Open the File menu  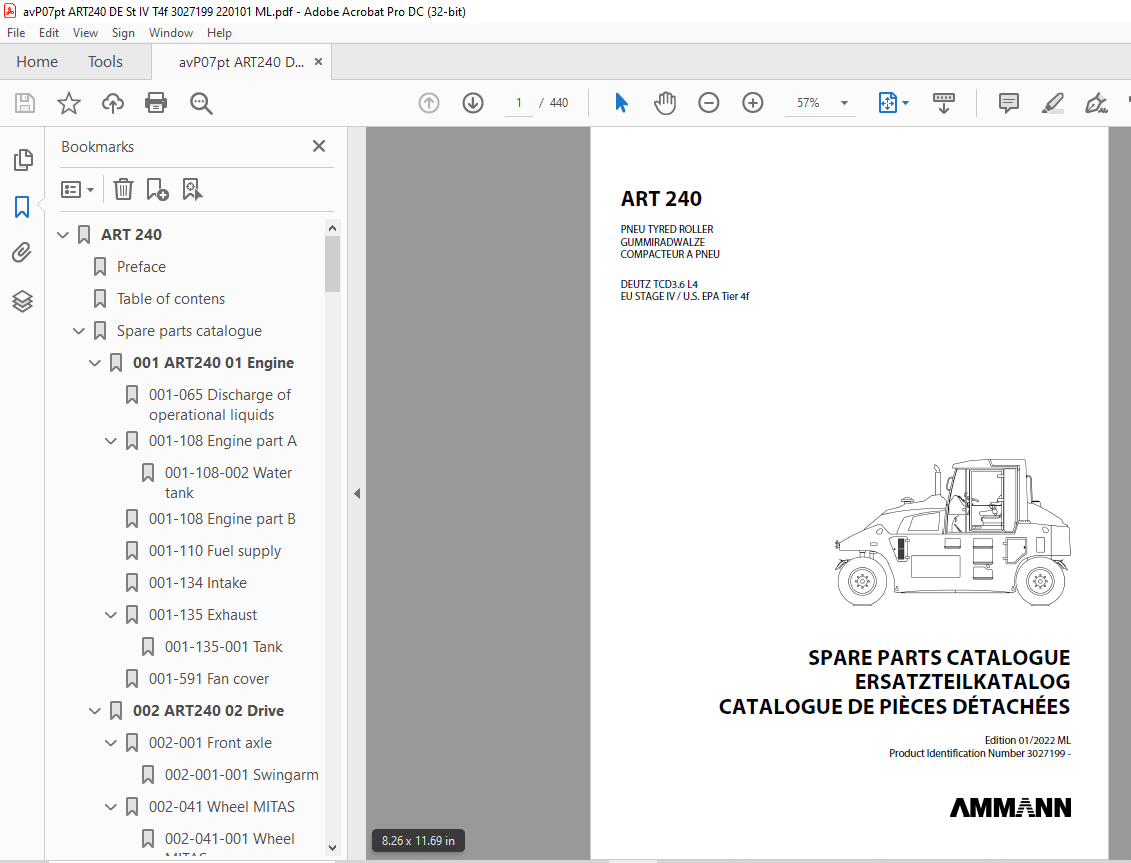[x=16, y=32]
